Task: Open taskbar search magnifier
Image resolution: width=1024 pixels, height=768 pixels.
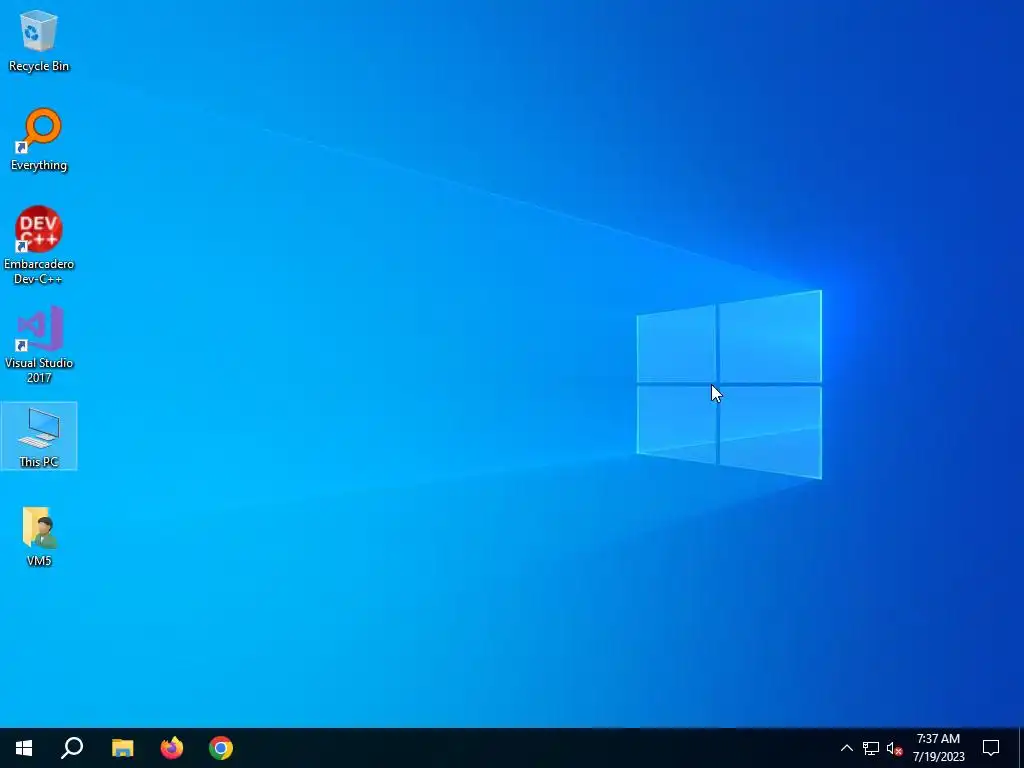Action: tap(72, 748)
